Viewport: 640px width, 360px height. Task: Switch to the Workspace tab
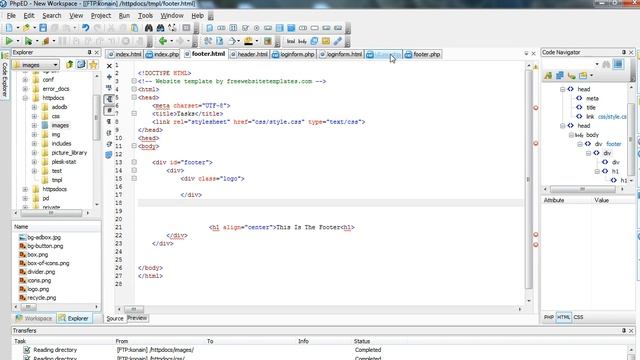point(34,318)
